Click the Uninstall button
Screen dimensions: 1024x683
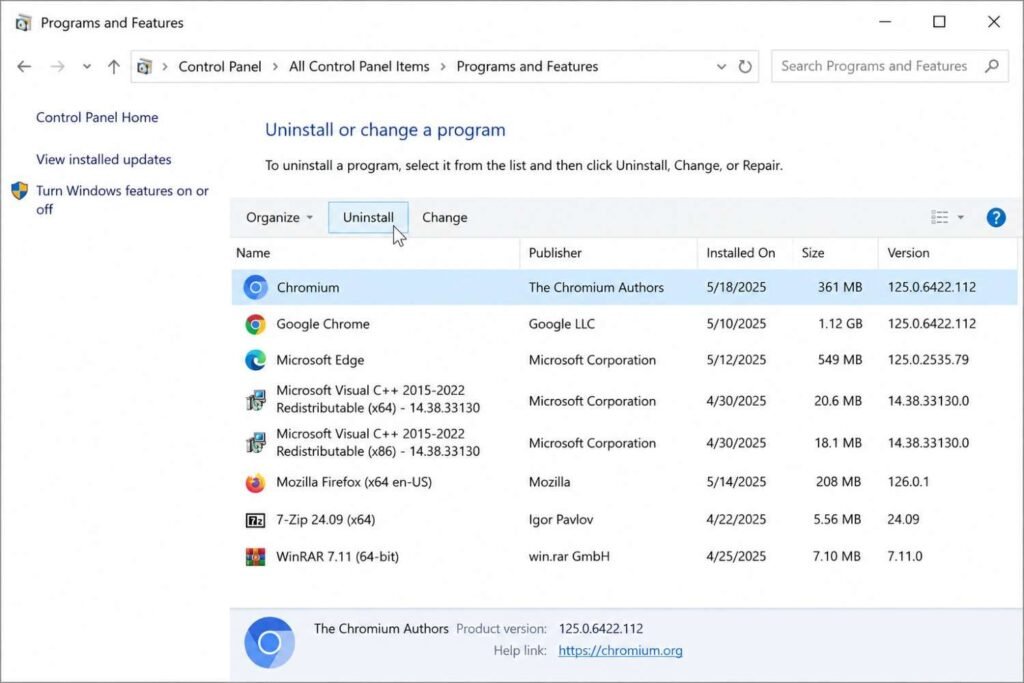click(368, 217)
